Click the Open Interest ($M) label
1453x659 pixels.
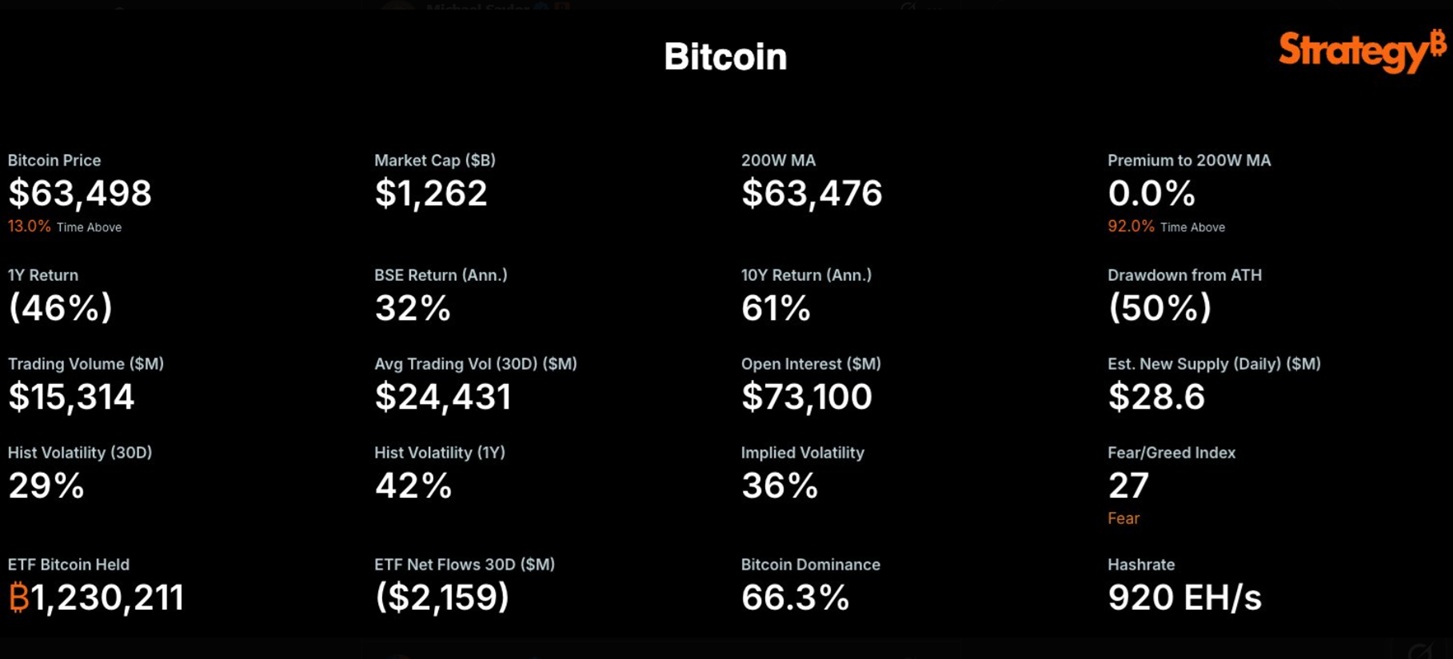point(811,364)
